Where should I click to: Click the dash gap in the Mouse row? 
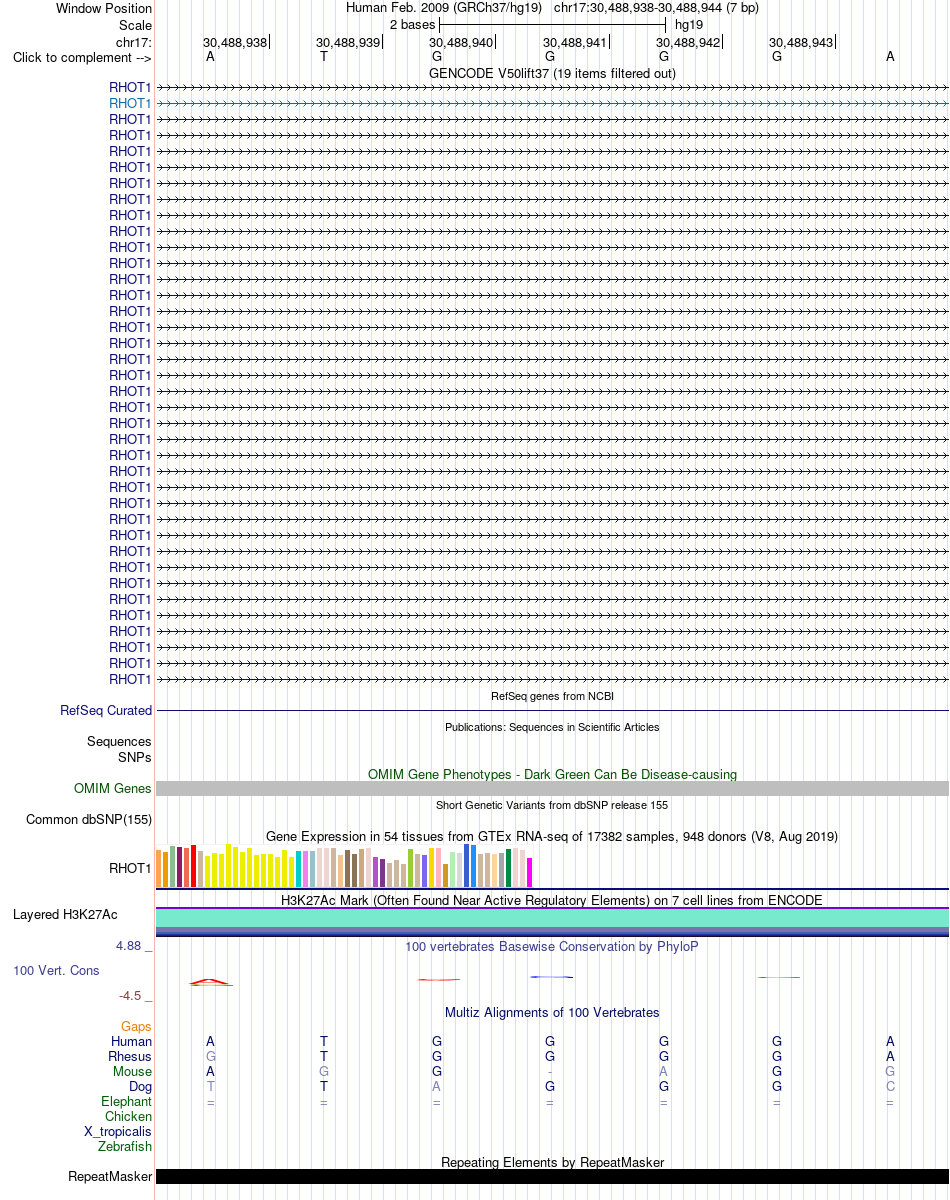pyautogui.click(x=550, y=1072)
